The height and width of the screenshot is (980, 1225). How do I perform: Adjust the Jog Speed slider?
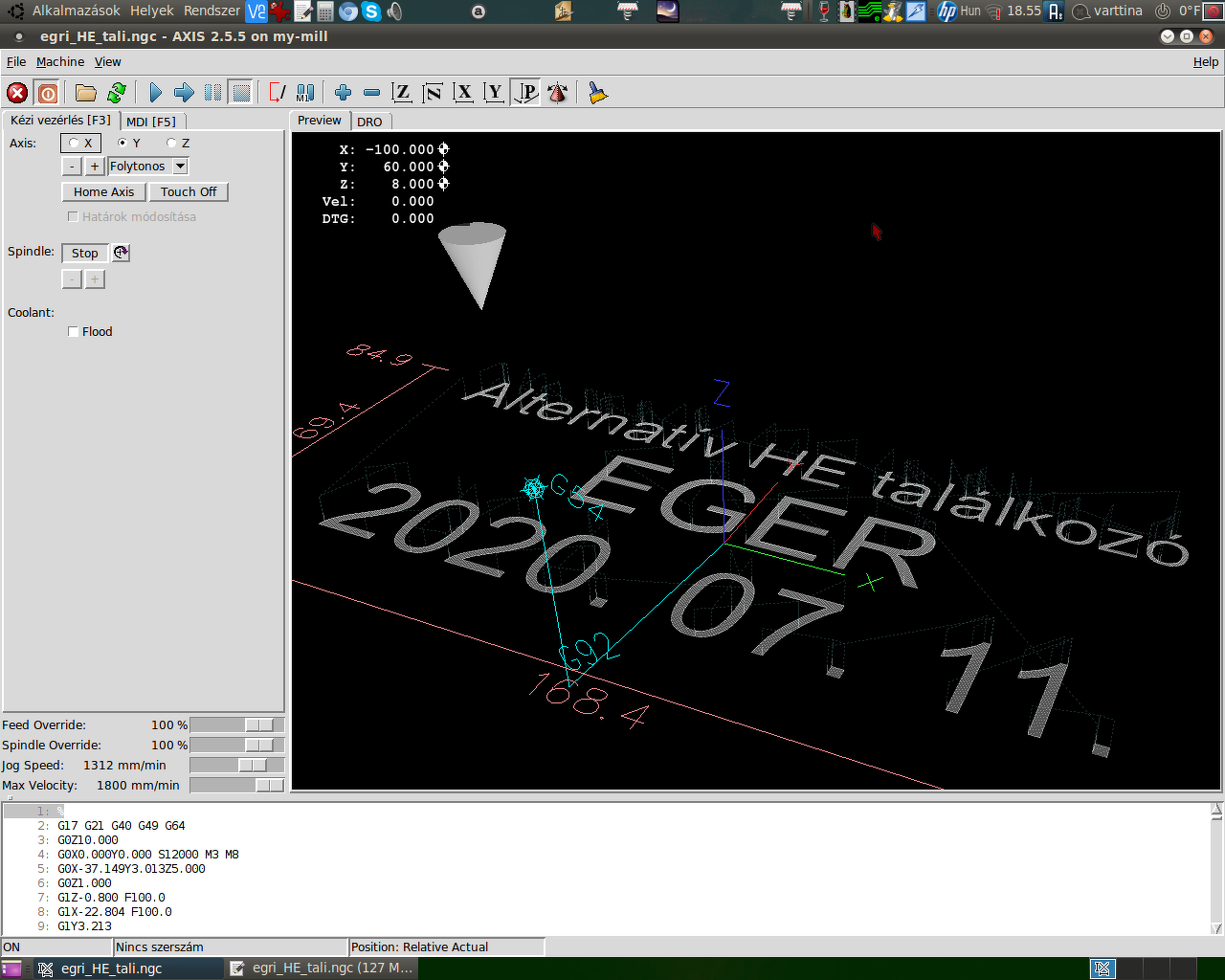tap(237, 766)
